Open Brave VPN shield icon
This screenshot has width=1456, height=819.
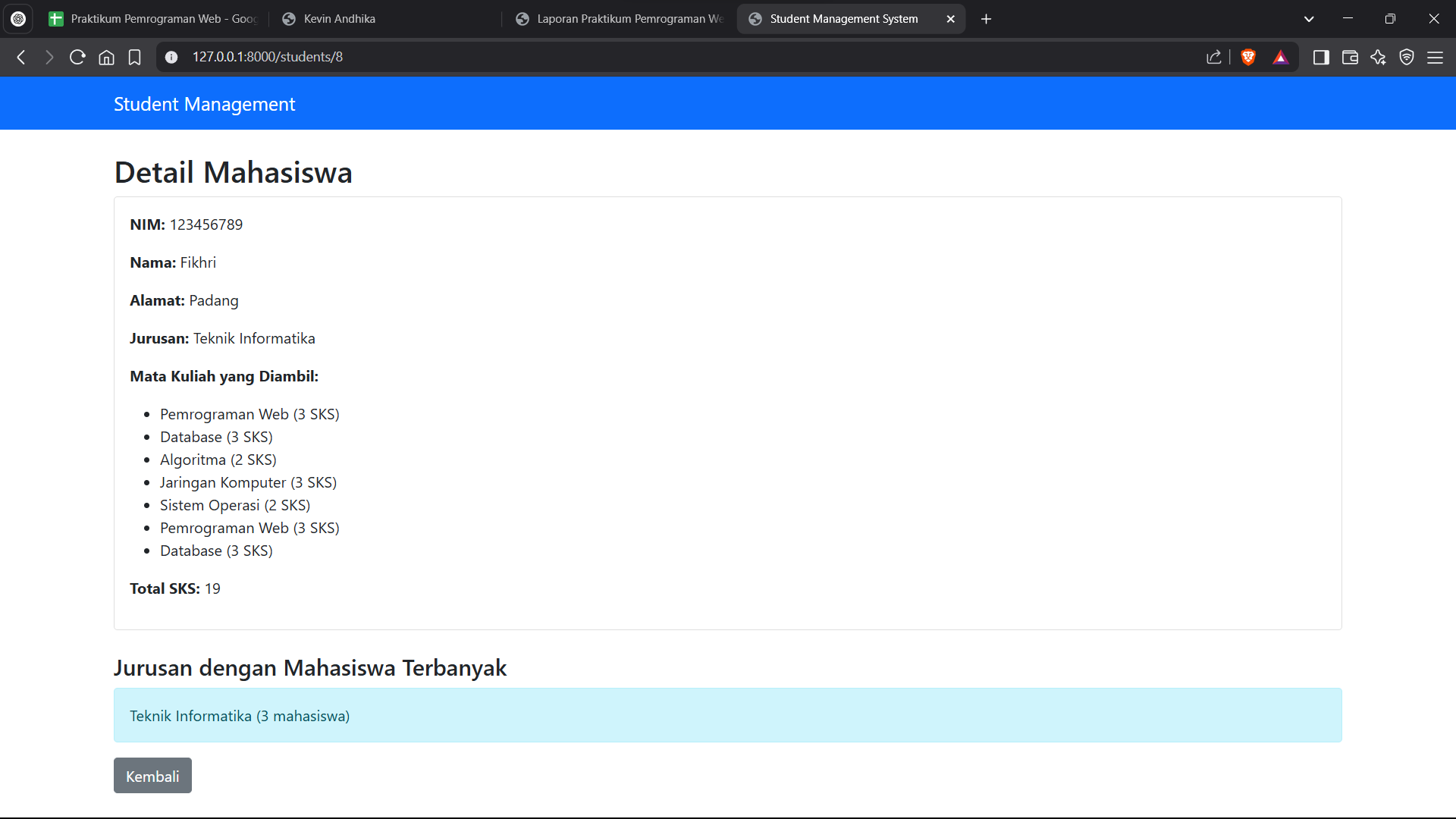(x=1407, y=57)
